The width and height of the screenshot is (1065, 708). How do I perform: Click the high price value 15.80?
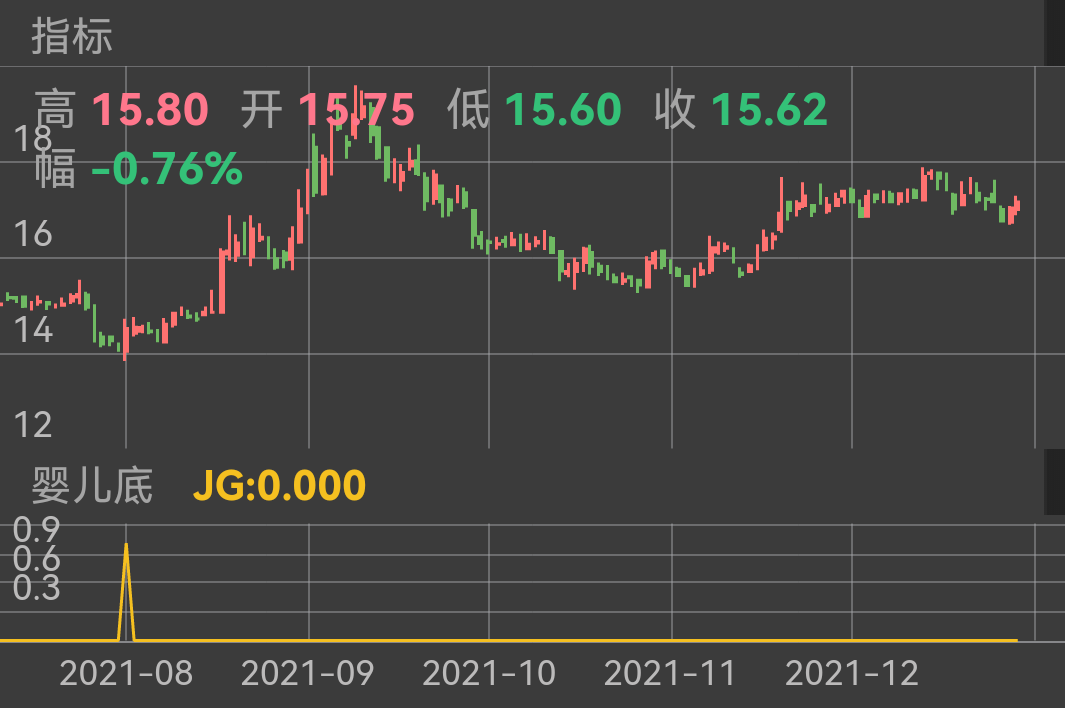click(x=150, y=110)
